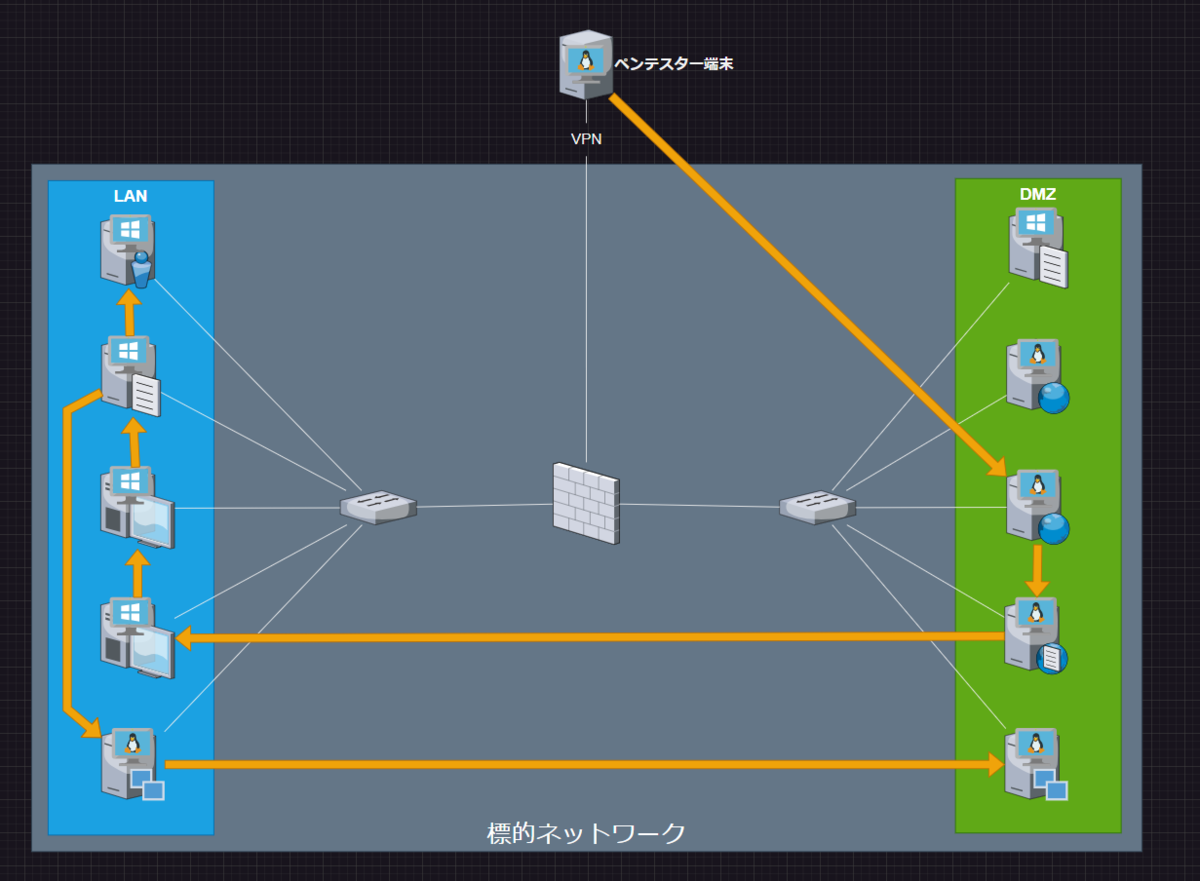Select the DMZ Linux machine with window badge

(x=1037, y=765)
